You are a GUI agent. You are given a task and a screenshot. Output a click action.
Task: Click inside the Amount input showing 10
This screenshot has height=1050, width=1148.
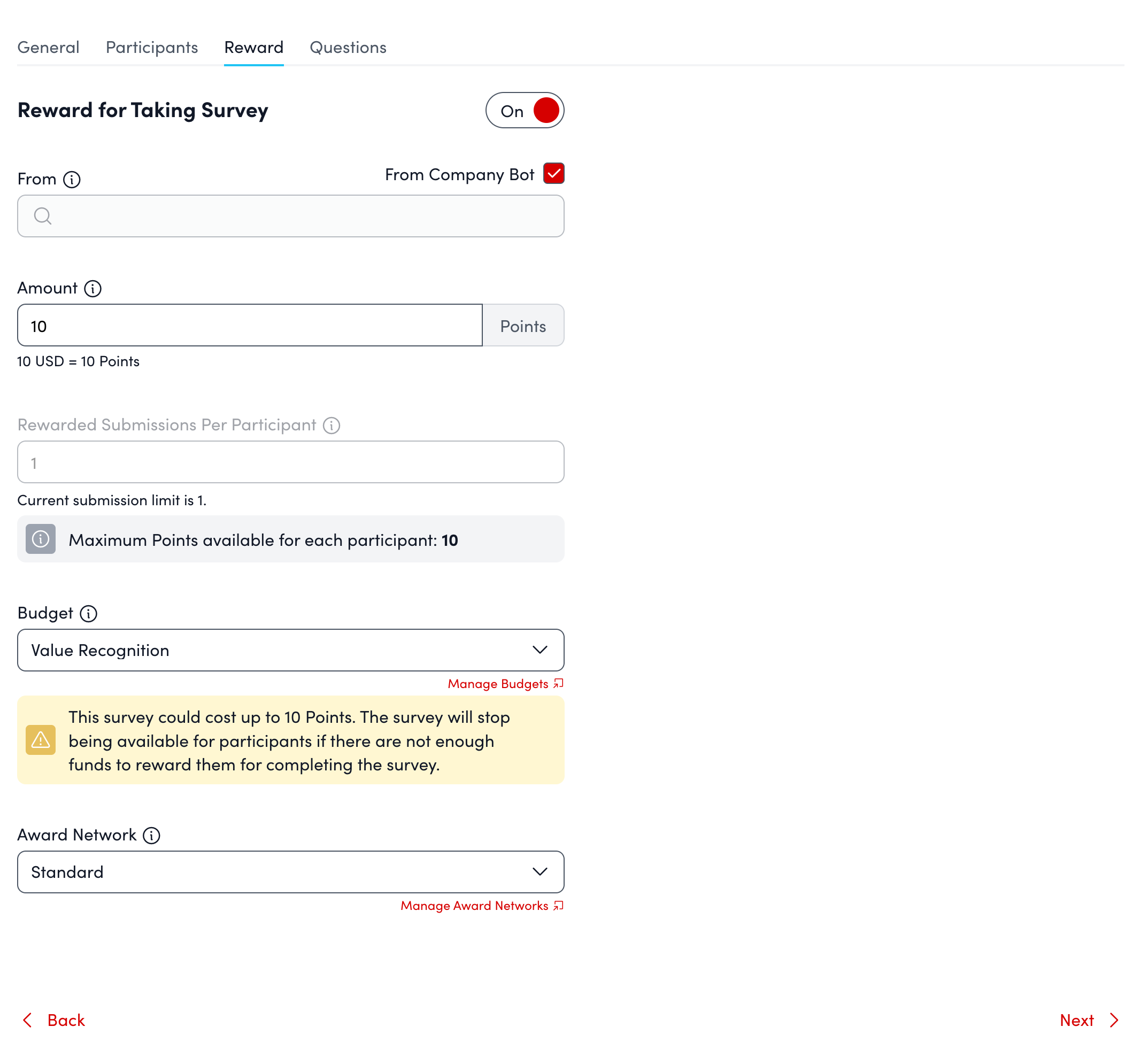coord(251,325)
